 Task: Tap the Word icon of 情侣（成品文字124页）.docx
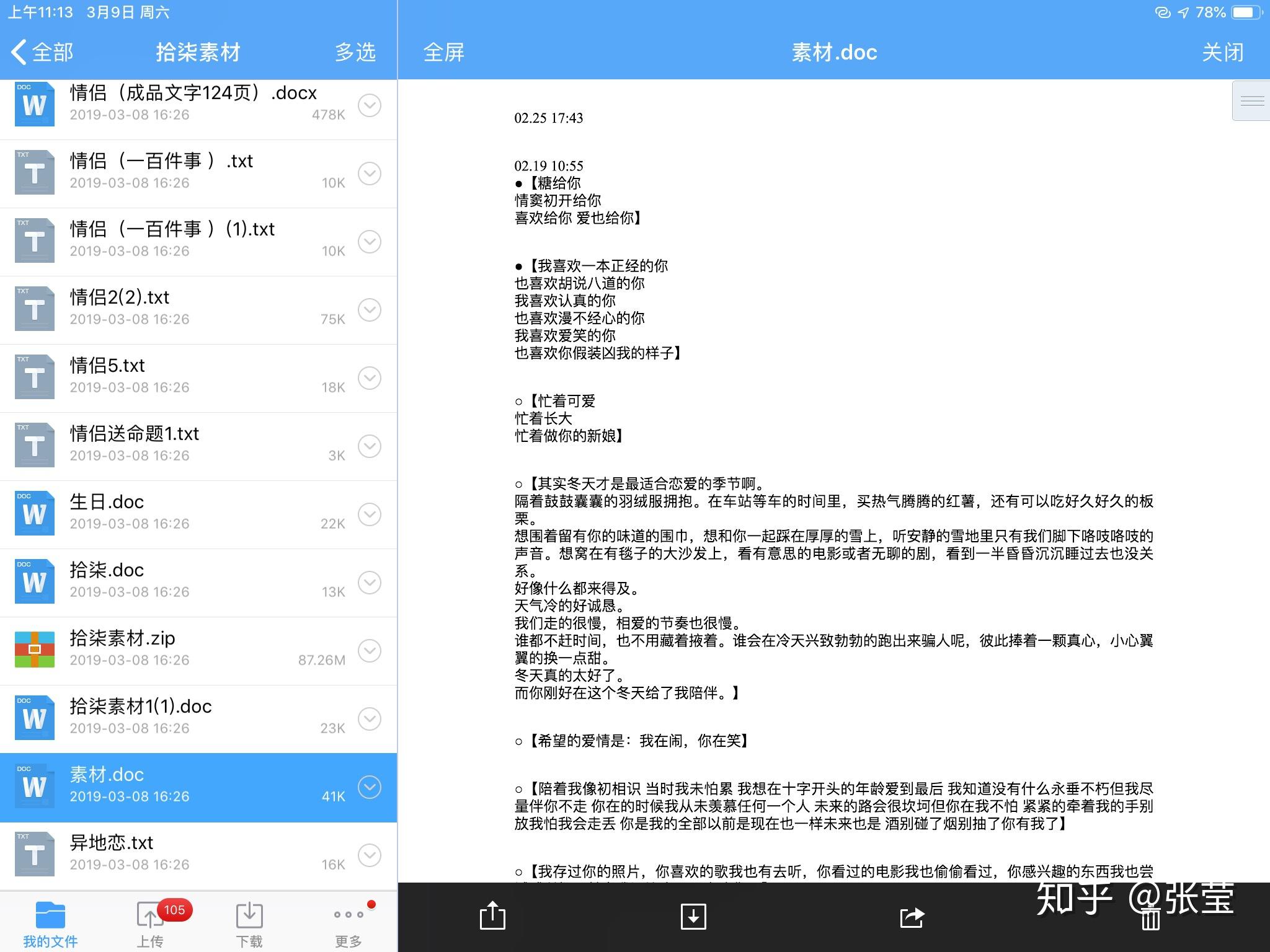pos(35,104)
